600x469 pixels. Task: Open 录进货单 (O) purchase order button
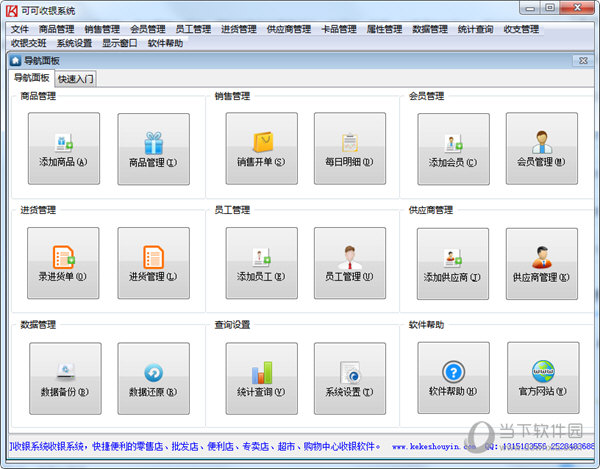click(63, 263)
